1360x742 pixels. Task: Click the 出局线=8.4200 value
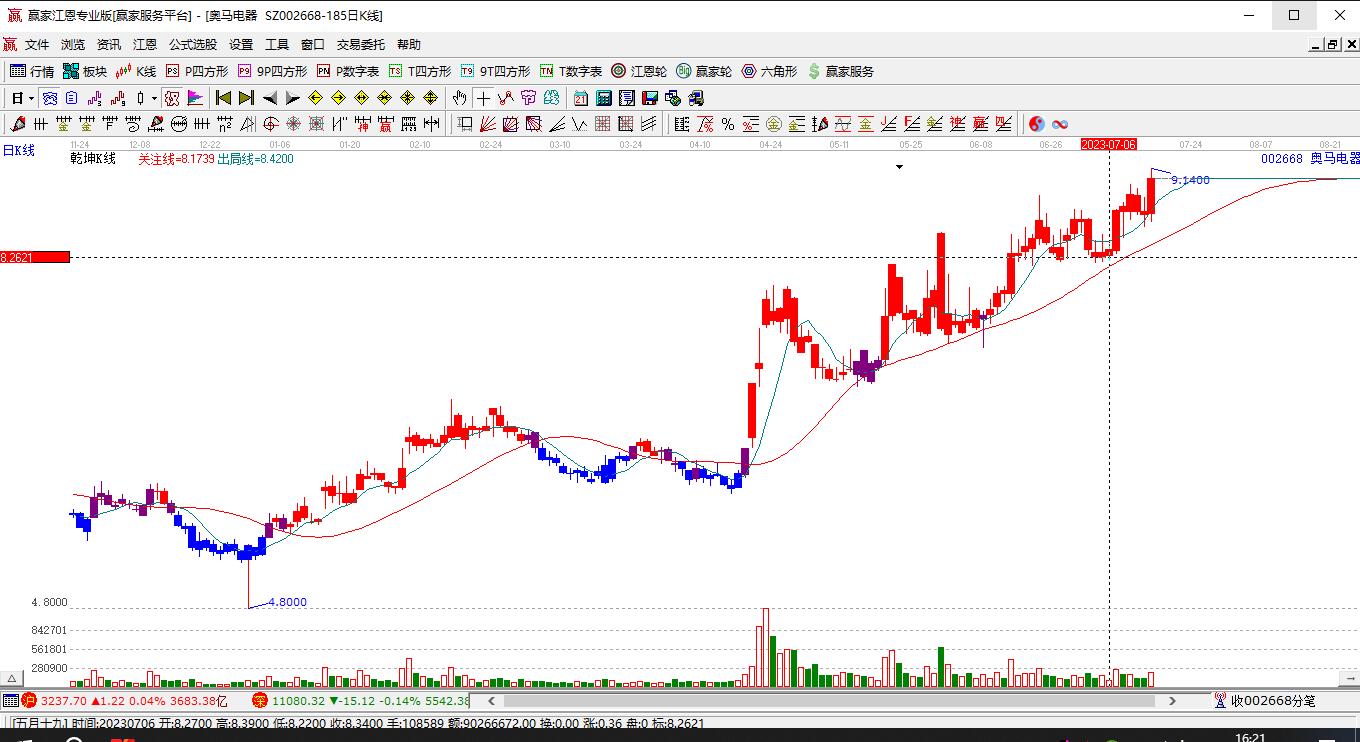coord(256,159)
